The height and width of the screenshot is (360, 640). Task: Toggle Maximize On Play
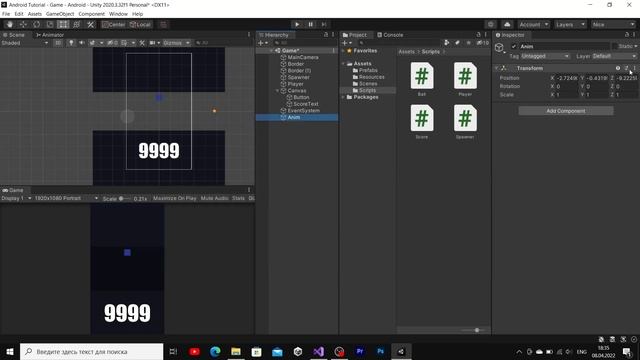click(175, 198)
